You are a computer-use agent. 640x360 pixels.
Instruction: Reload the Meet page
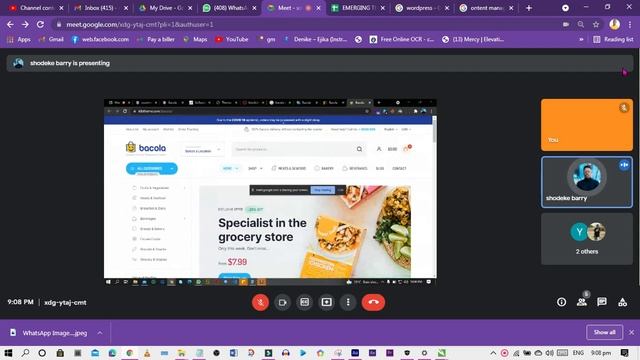(x=40, y=24)
